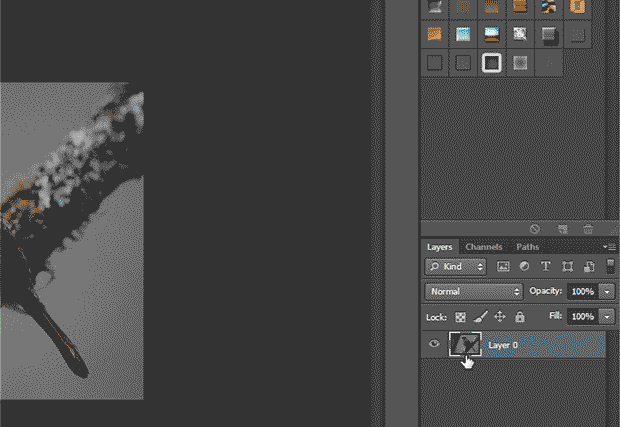Apply the white rounded outline style swatch
620x427 pixels.
491,62
